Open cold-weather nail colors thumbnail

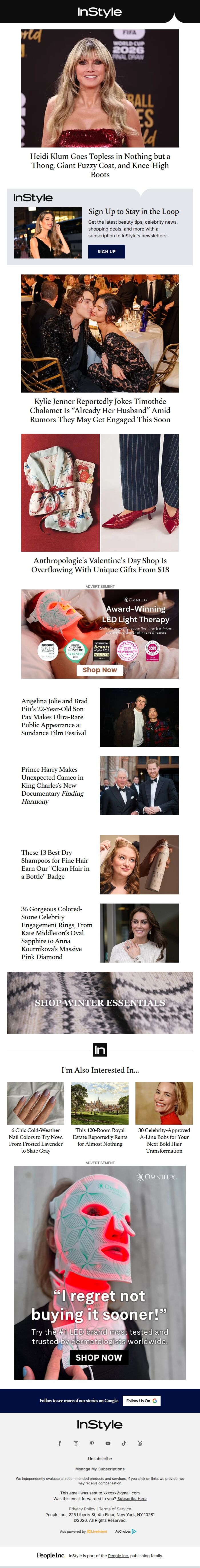(x=35, y=1103)
